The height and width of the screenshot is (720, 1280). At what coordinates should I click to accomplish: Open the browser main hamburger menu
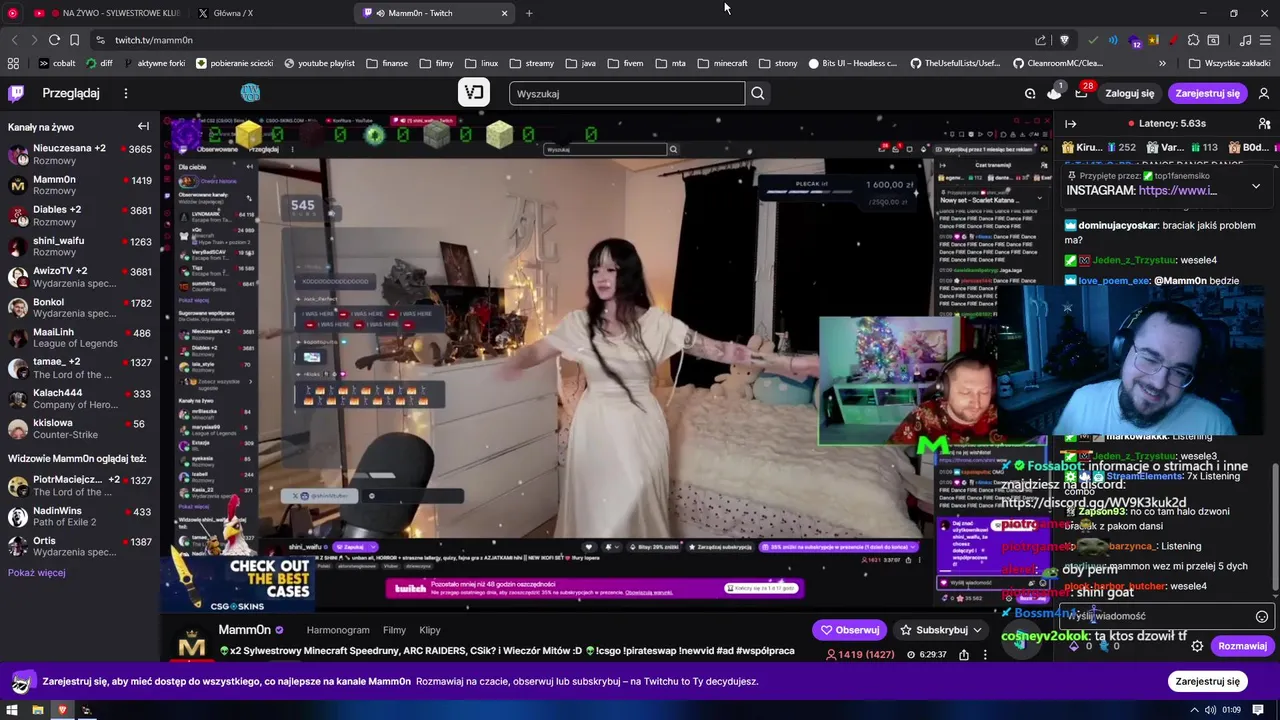[x=1265, y=40]
